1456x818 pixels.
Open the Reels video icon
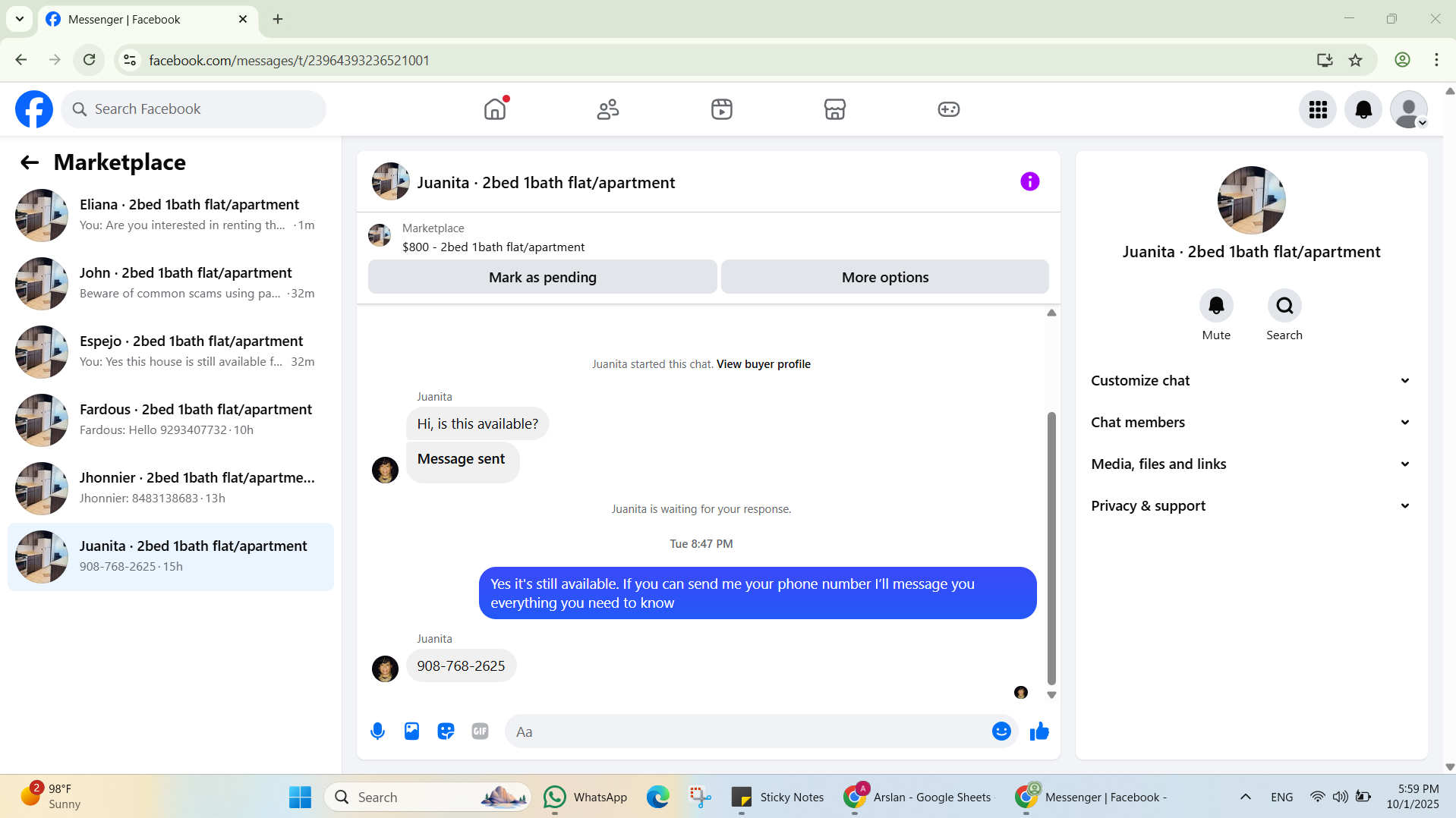coord(722,109)
